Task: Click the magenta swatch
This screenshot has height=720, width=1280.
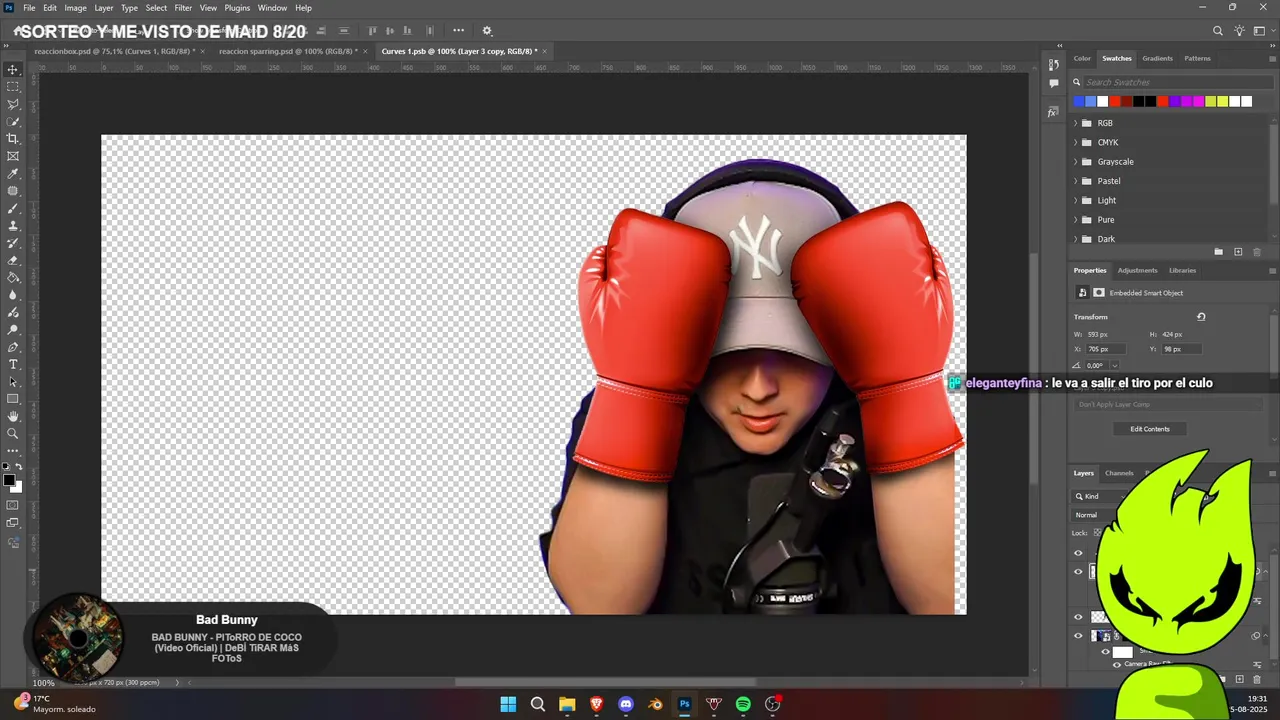Action: coord(1198,101)
